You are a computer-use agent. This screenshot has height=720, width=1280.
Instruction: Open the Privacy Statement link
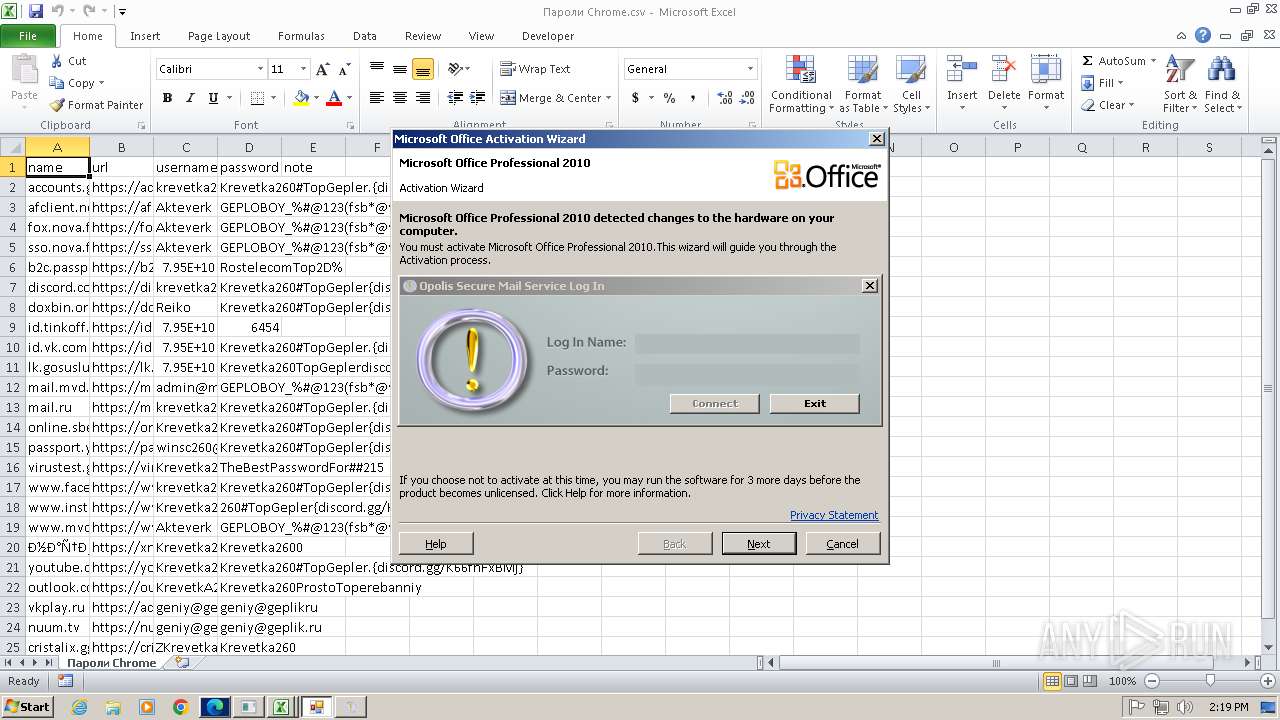point(834,515)
